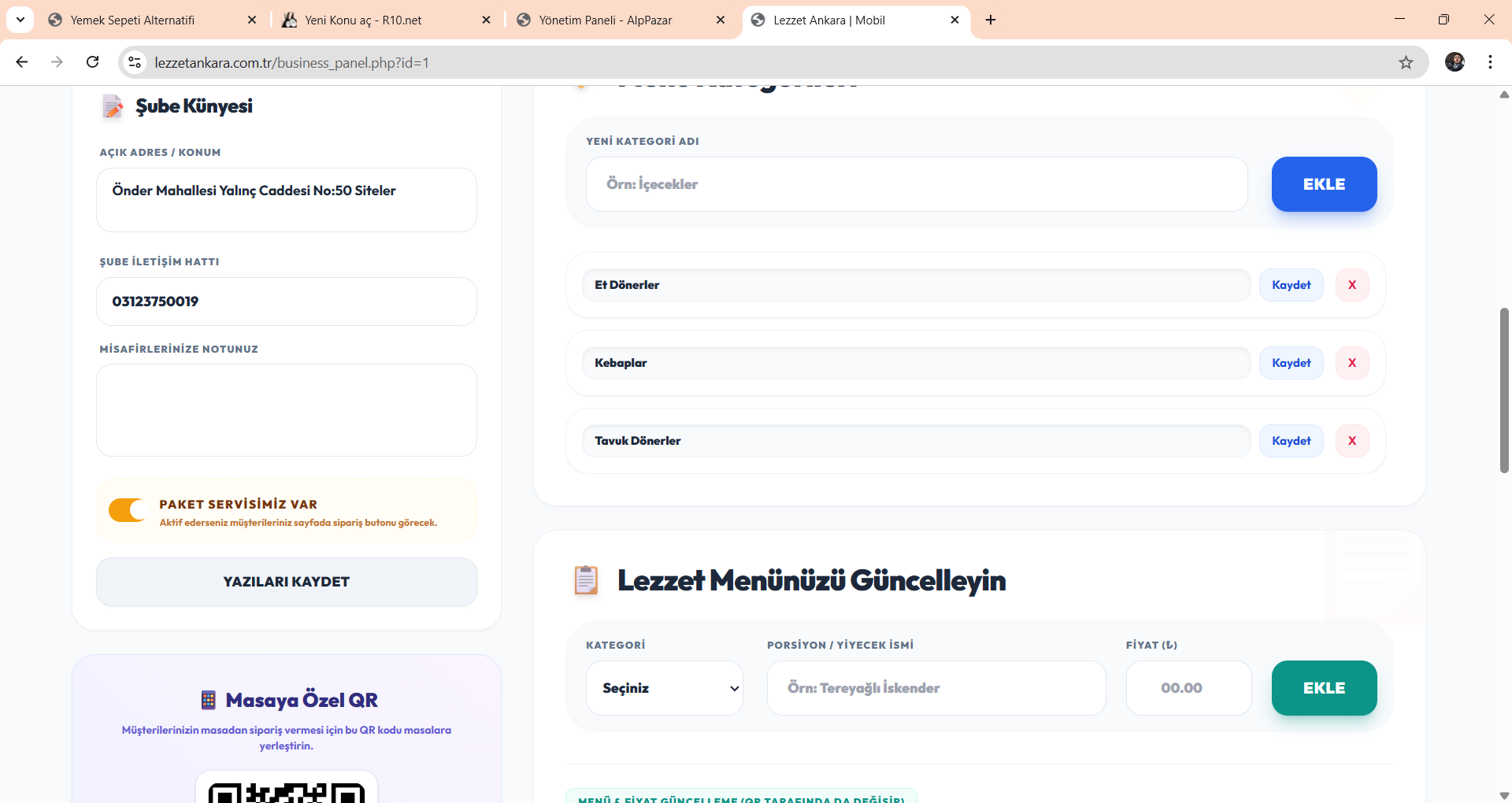Save the Tavuk Dönerler category name
1512x803 pixels.
click(1291, 441)
